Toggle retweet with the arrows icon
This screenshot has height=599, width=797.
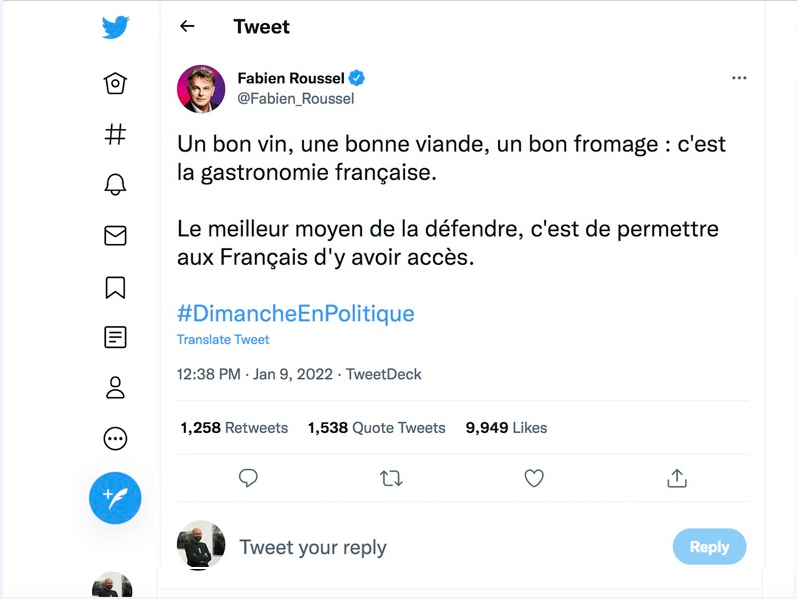pos(391,478)
